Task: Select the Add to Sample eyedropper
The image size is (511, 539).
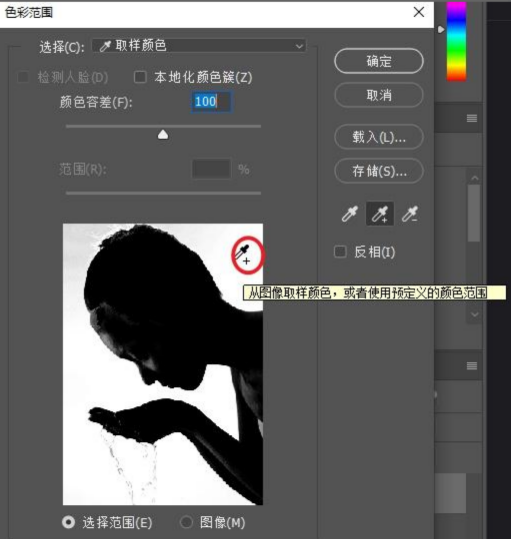Action: click(380, 214)
